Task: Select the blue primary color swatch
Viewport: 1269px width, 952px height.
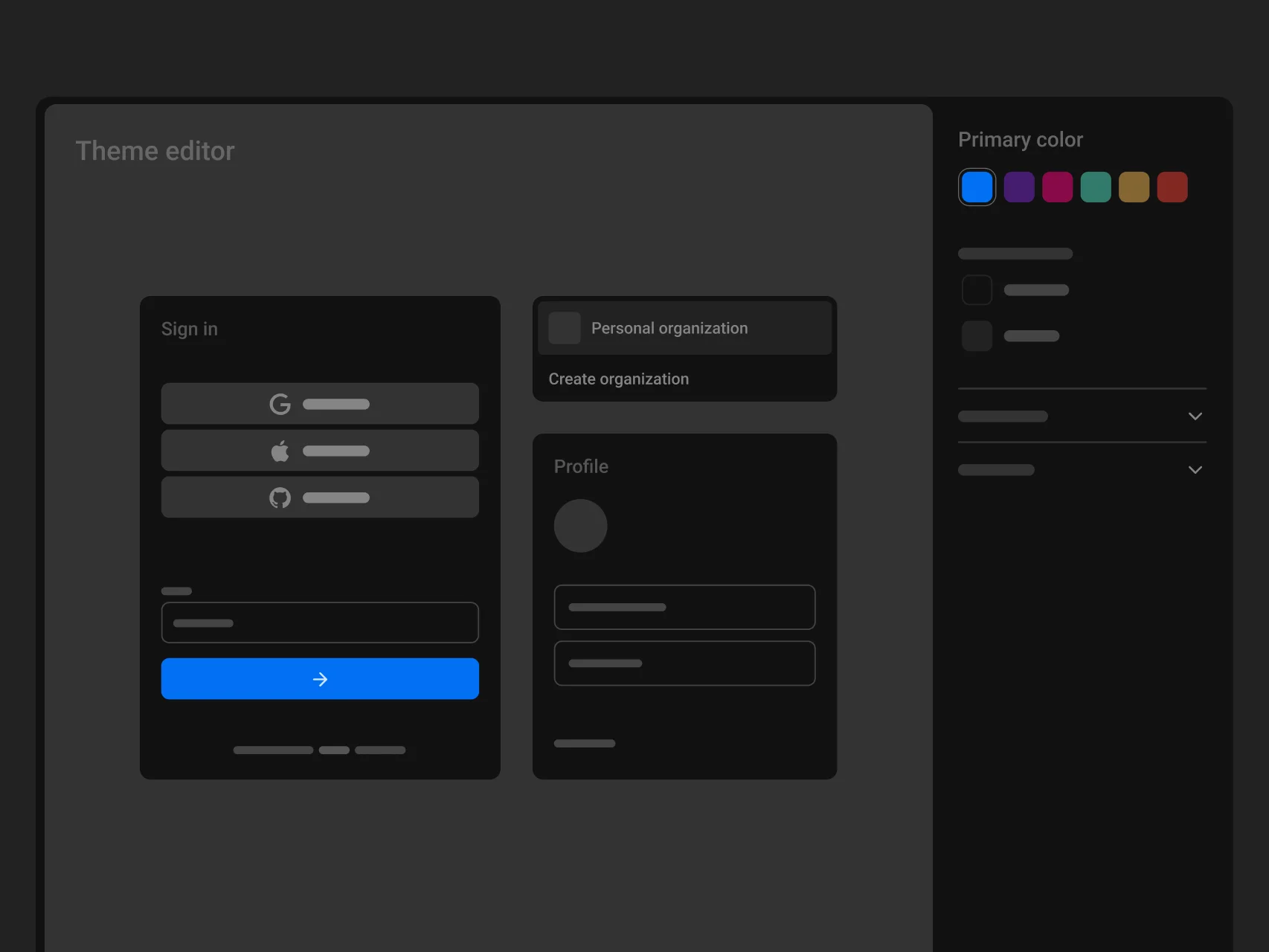Action: pos(977,187)
